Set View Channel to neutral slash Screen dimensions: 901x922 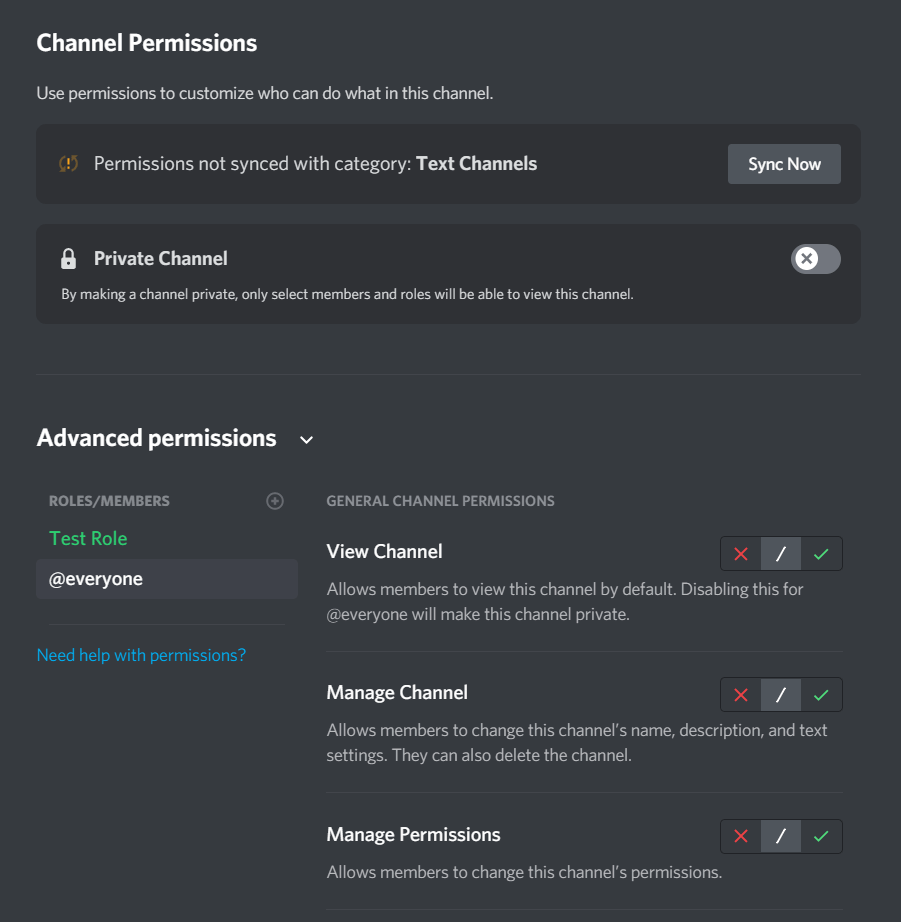[781, 553]
